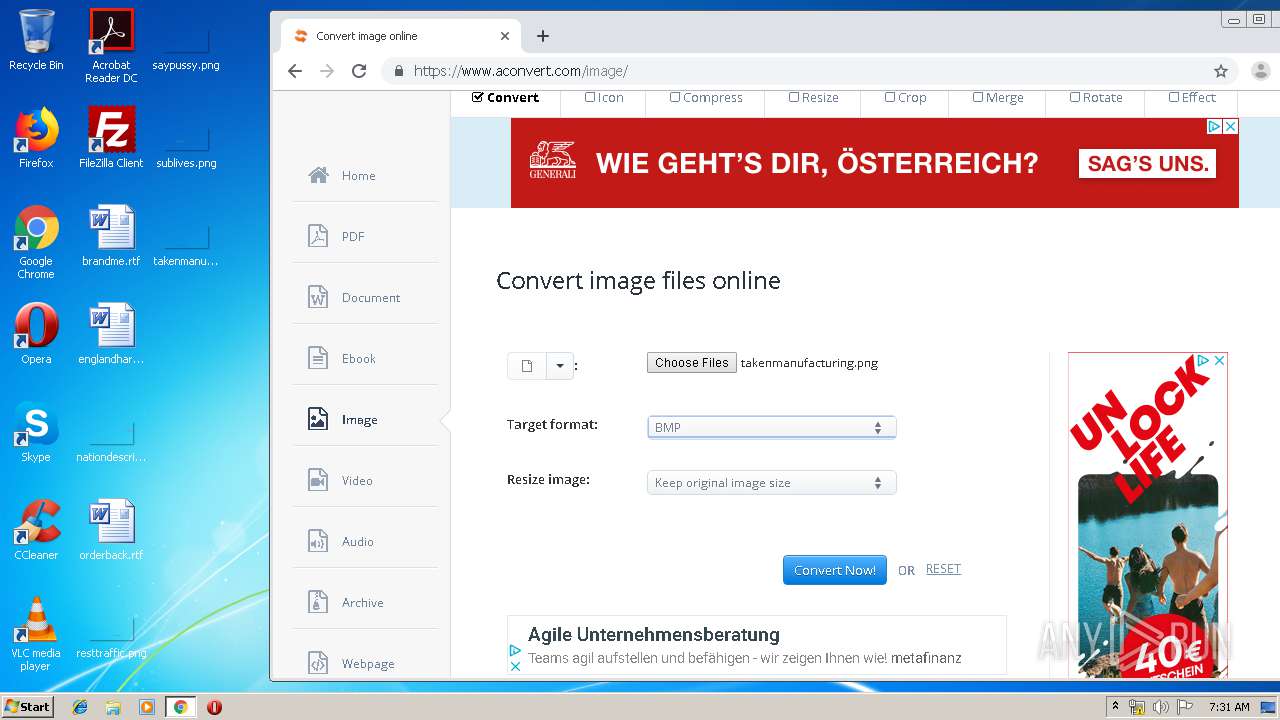Image resolution: width=1280 pixels, height=720 pixels.
Task: Open the Webpage sidebar icon
Action: pos(318,663)
